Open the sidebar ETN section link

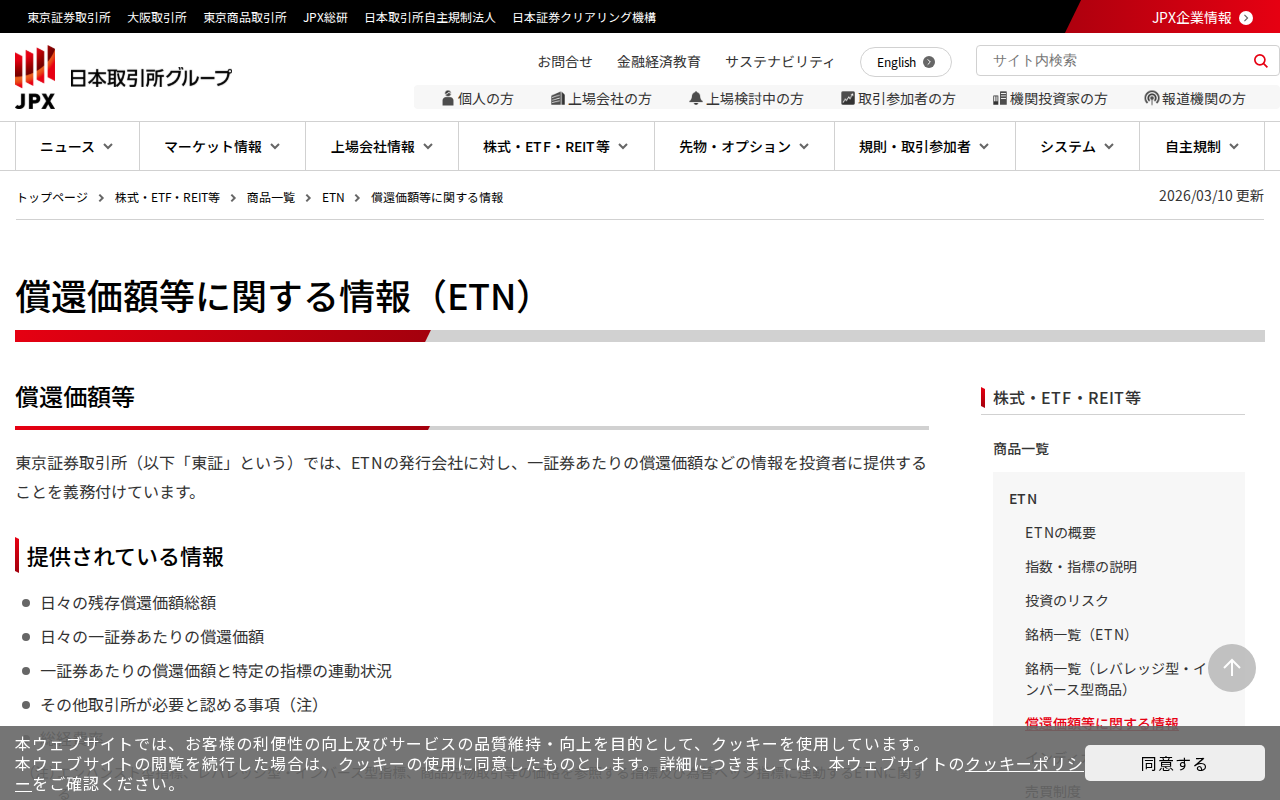1023,498
